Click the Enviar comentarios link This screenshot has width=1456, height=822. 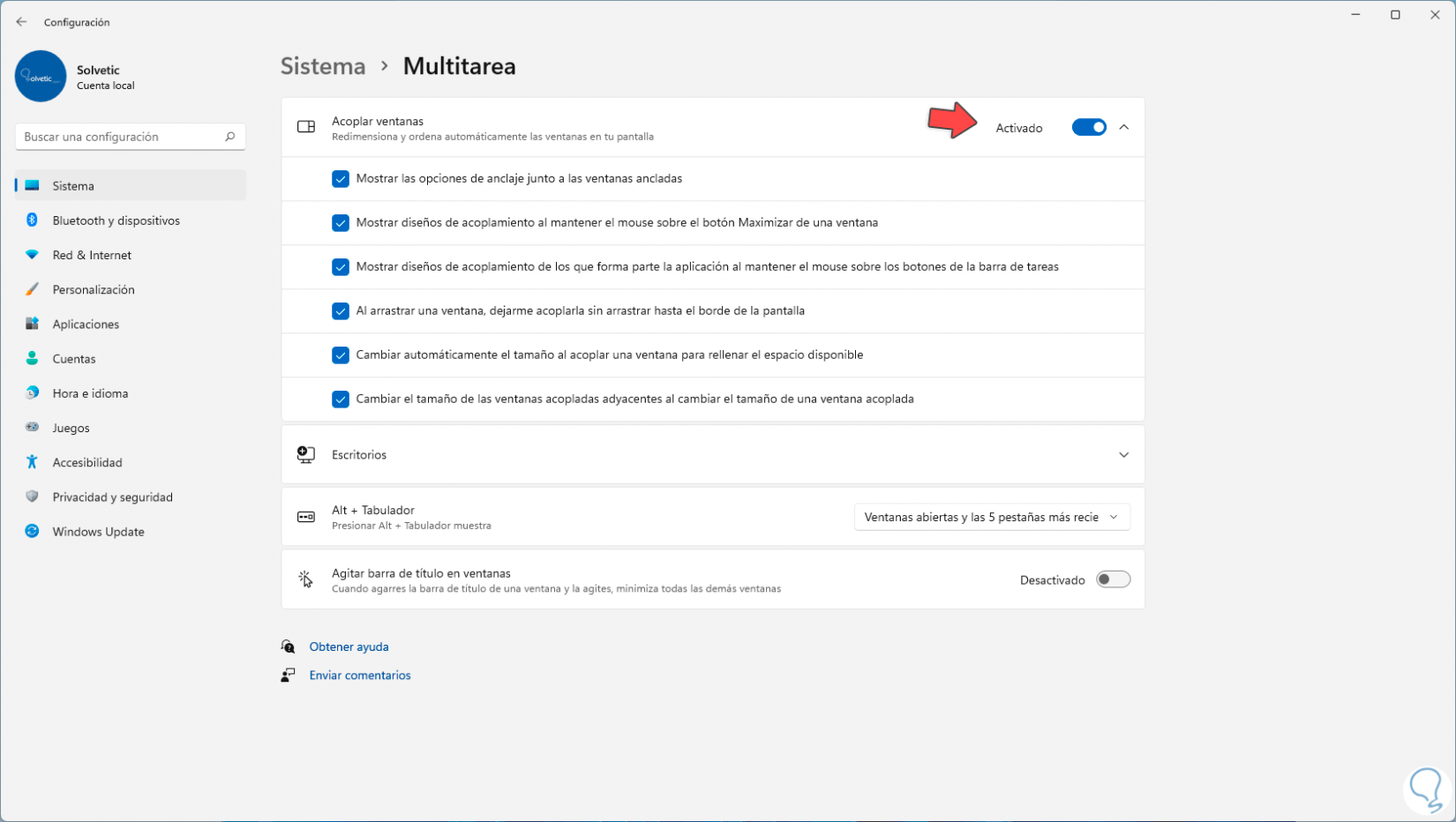(x=360, y=676)
